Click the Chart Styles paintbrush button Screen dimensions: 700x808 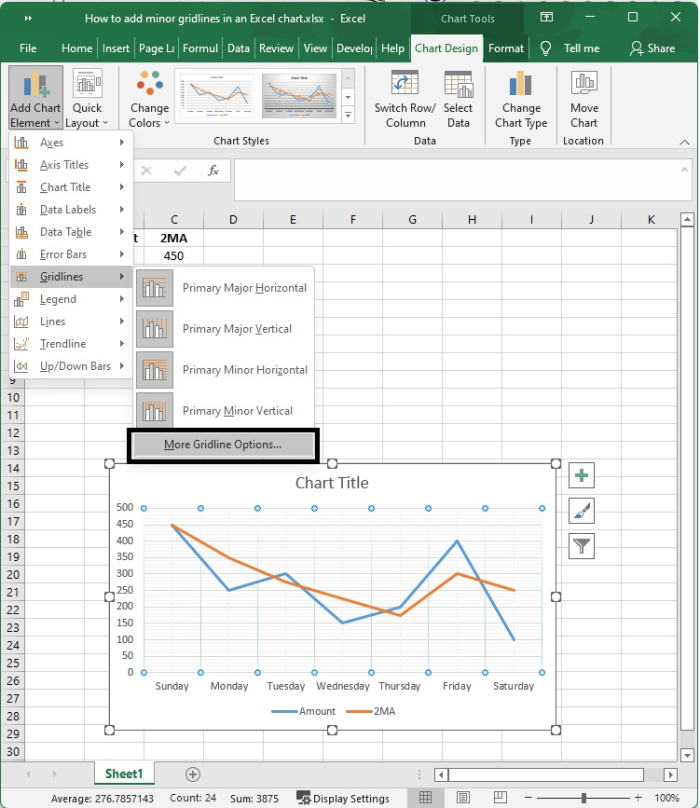(x=581, y=511)
